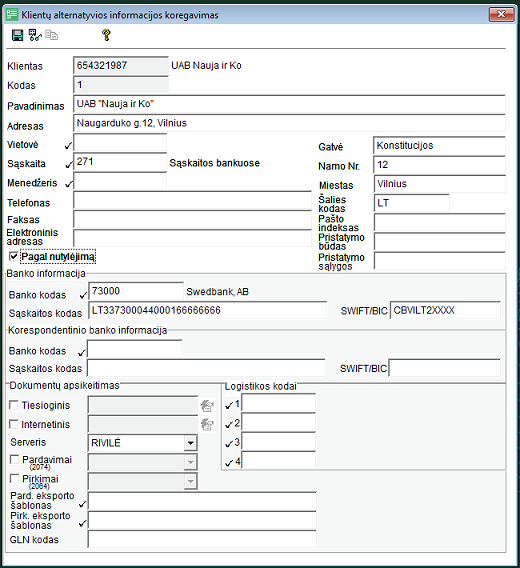Click the lookup checkmark next to Menedžeris
Screen dimensions: 520x568
click(x=68, y=184)
